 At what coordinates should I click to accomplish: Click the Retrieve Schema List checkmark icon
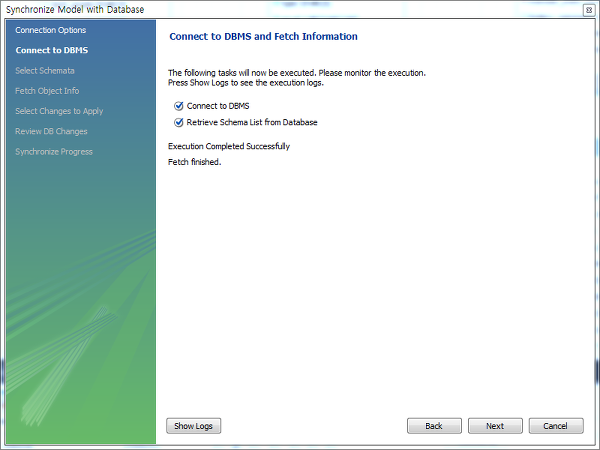click(x=178, y=122)
